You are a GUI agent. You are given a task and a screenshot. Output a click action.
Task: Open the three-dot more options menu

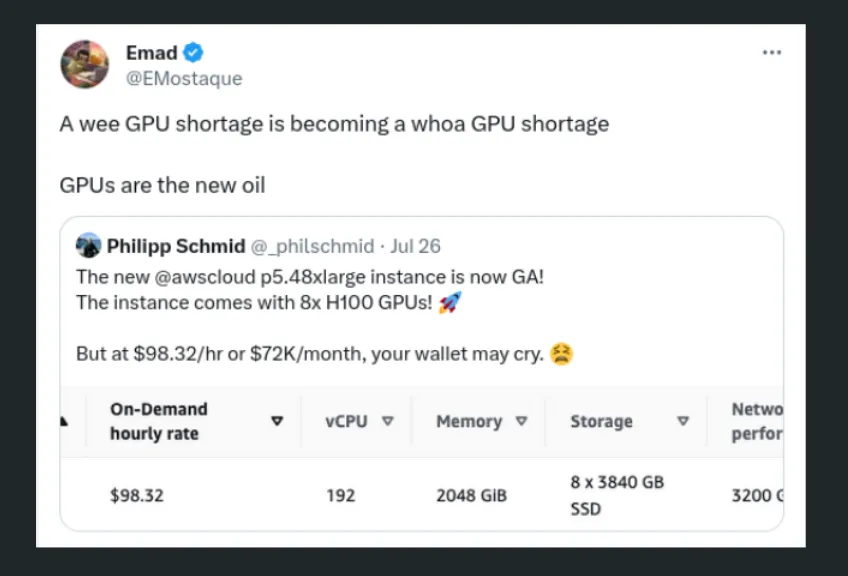(x=771, y=52)
